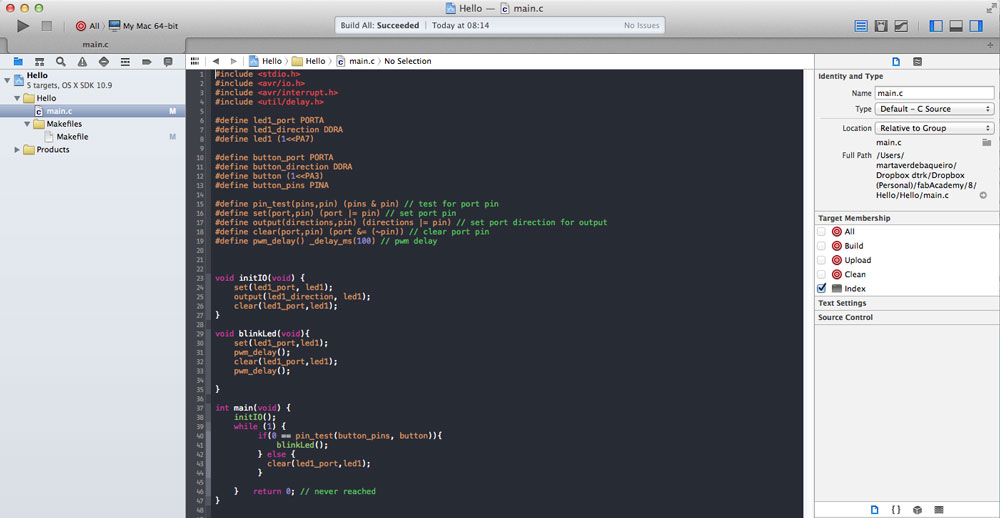Screen dimensions: 1000x518
Task: Open the Project navigator
Action: point(18,62)
